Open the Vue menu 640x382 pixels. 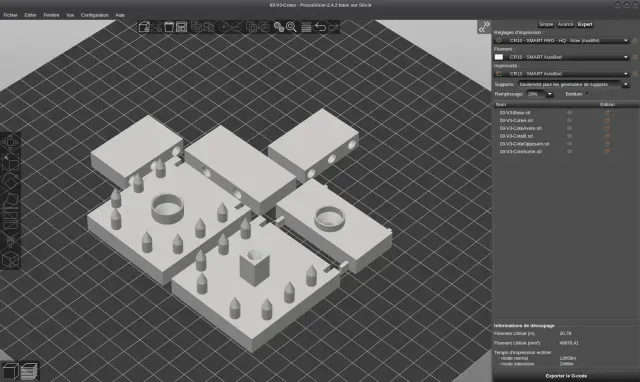pos(70,15)
